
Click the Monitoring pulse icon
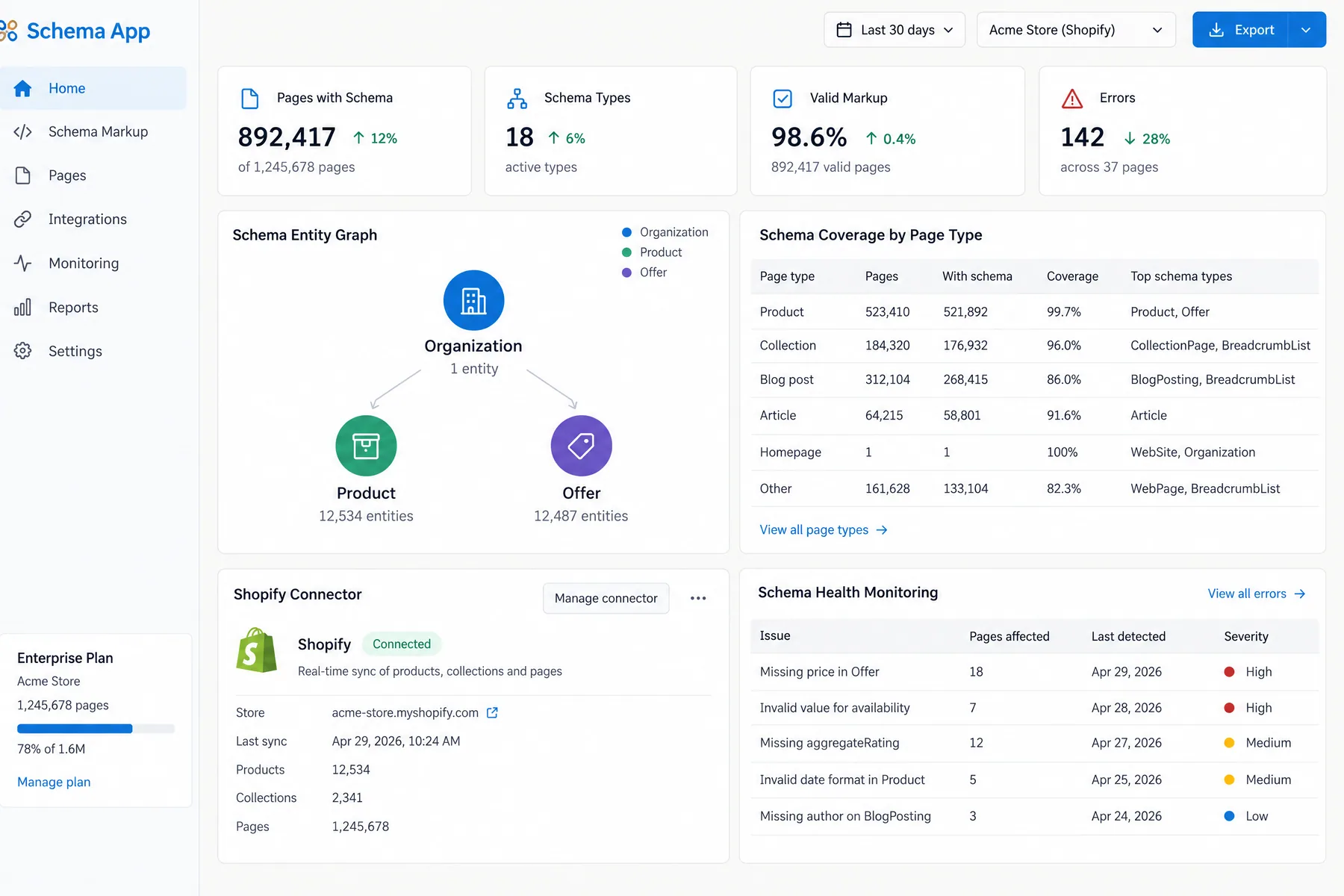23,263
